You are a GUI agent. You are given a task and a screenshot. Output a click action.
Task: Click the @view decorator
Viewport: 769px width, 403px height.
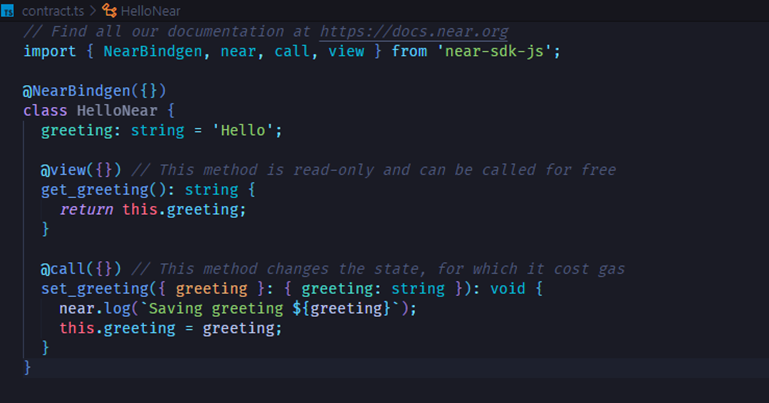[x=63, y=170]
